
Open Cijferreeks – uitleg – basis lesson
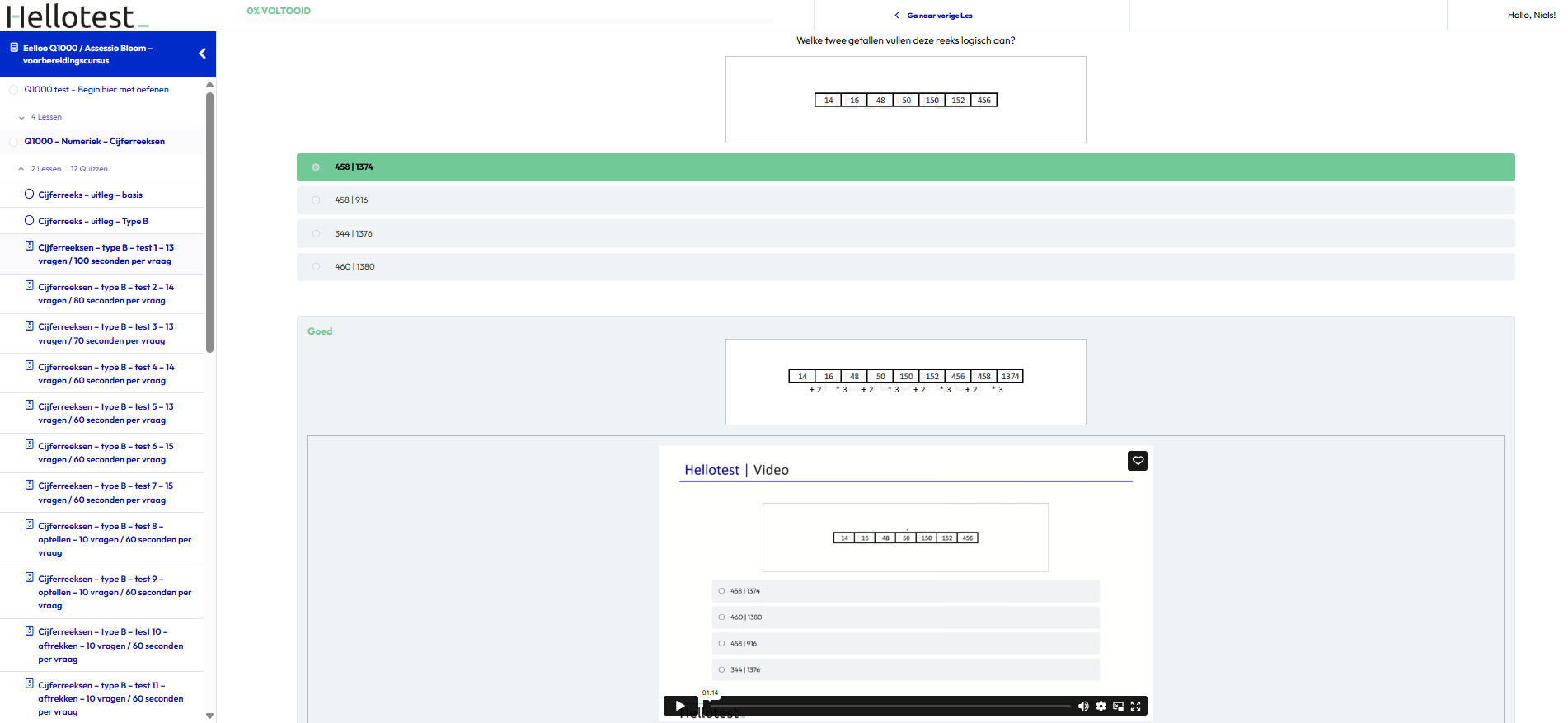90,195
